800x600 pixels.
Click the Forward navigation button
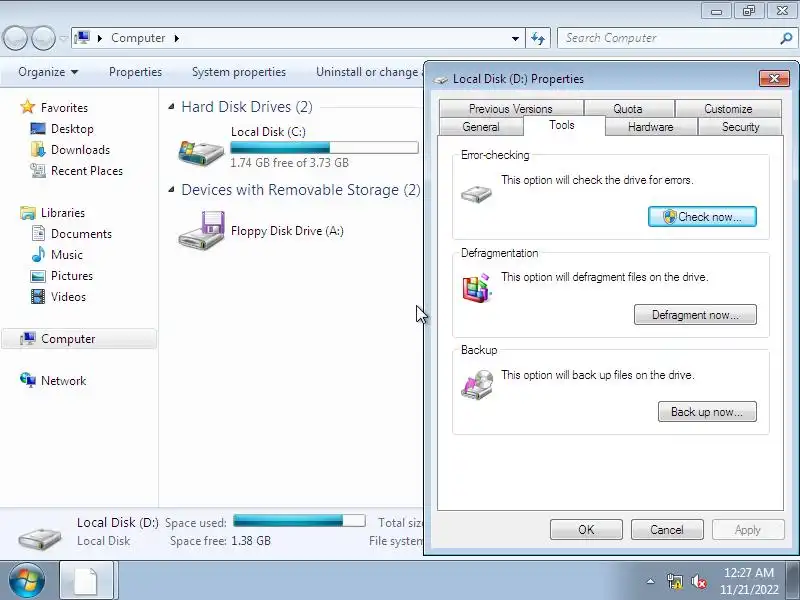pos(44,38)
